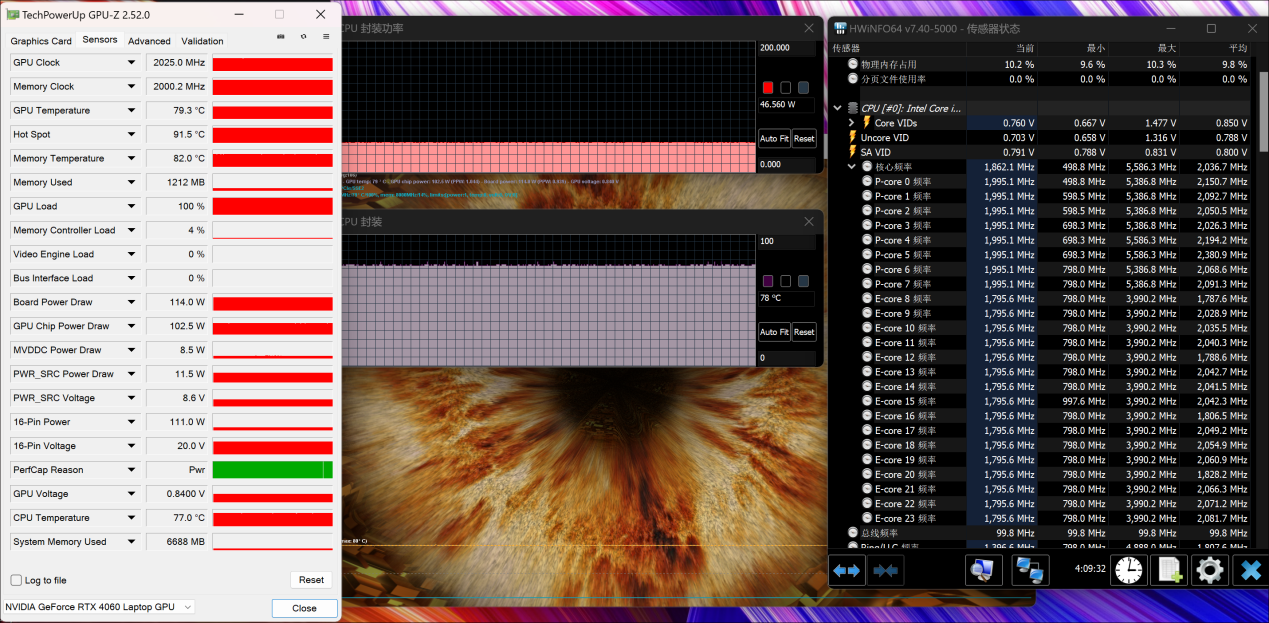
Task: Click the HWiNFO reset clock icon
Action: (1128, 570)
